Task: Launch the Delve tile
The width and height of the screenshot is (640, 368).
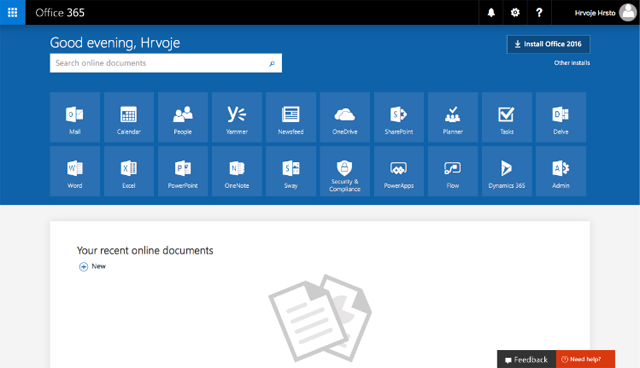Action: coord(561,117)
